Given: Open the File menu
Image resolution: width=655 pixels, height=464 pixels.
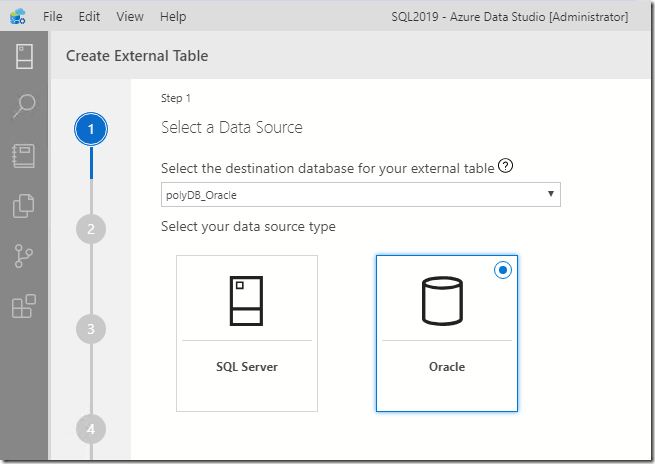Looking at the screenshot, I should (x=53, y=17).
